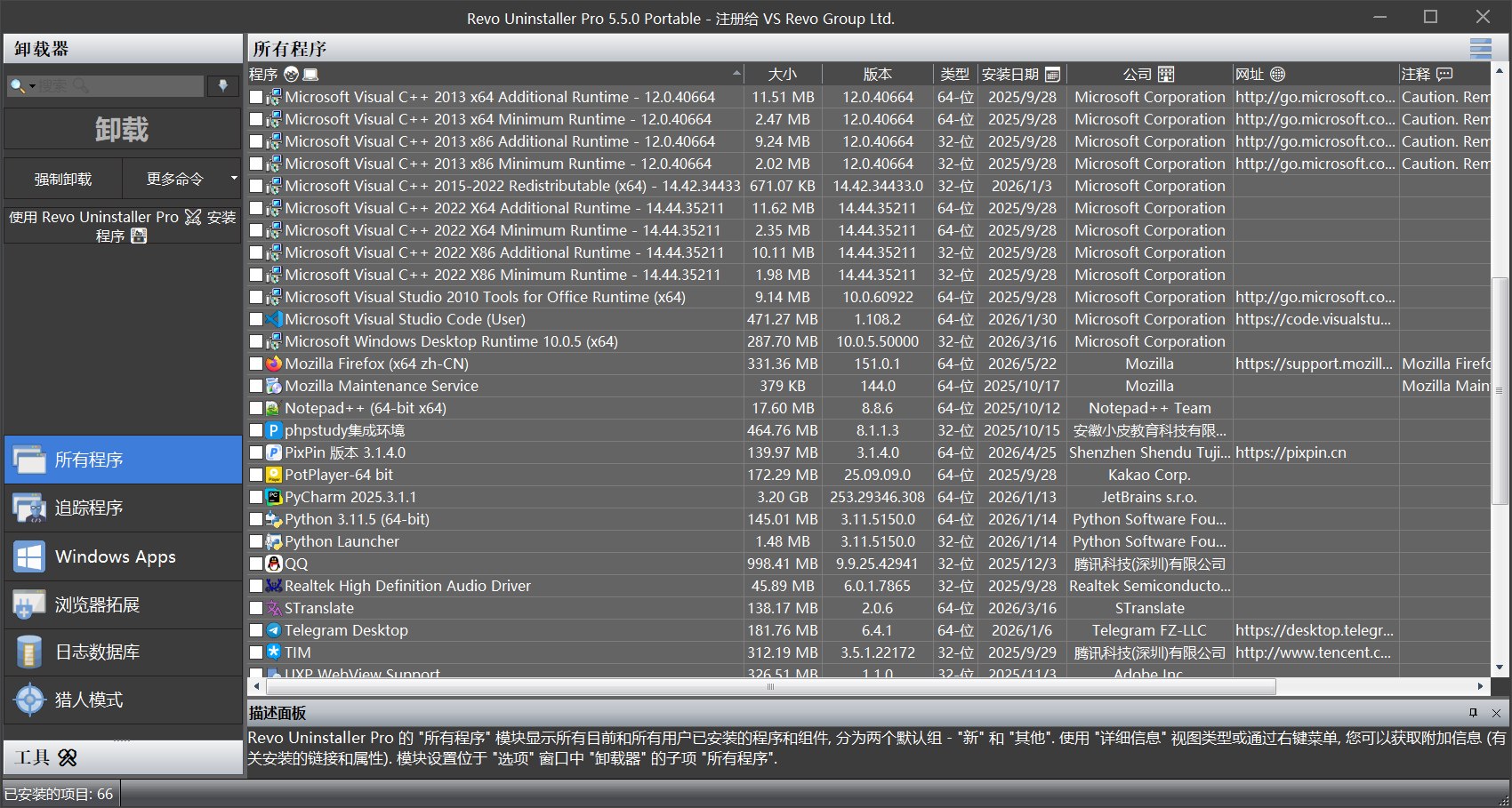Click the monitor icon in 程序 header
1512x808 pixels.
(310, 74)
